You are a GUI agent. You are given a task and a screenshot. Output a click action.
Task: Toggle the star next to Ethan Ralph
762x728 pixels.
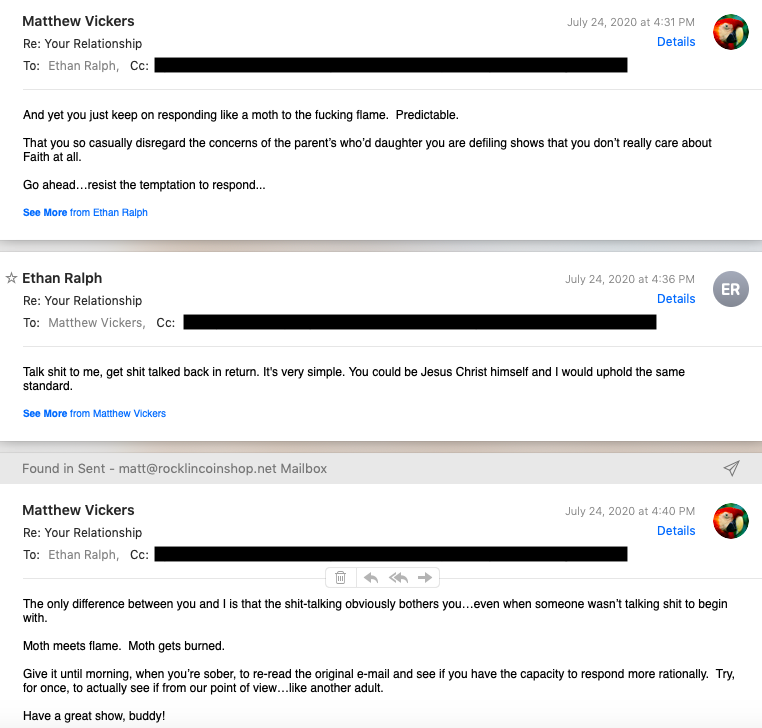(x=11, y=278)
